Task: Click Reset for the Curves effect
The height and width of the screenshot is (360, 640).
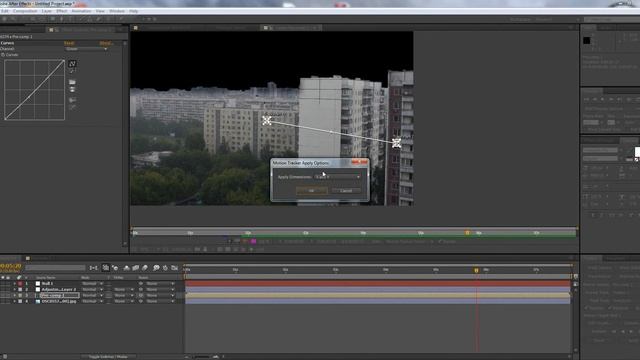Action: click(x=69, y=43)
